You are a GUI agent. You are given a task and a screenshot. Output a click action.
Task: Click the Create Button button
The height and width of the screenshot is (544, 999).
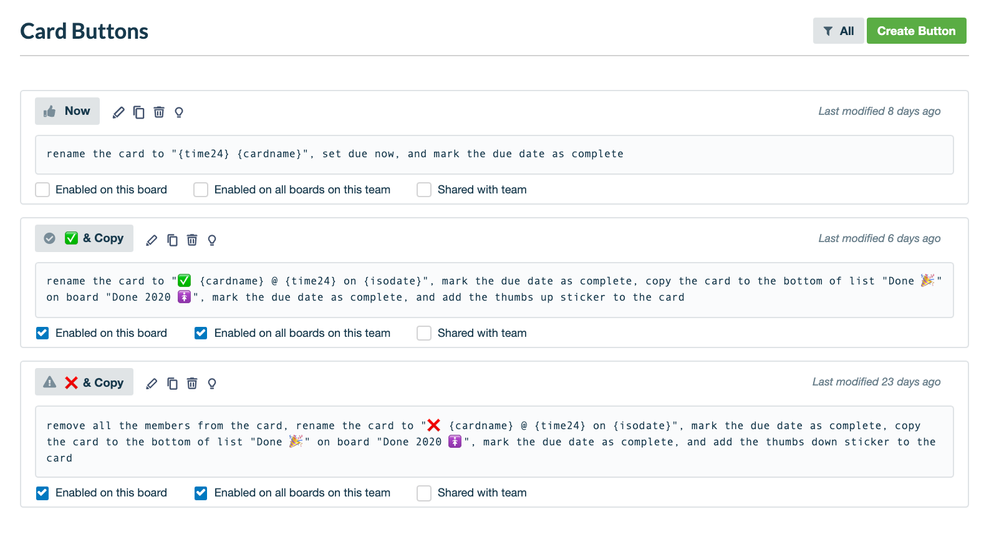916,31
